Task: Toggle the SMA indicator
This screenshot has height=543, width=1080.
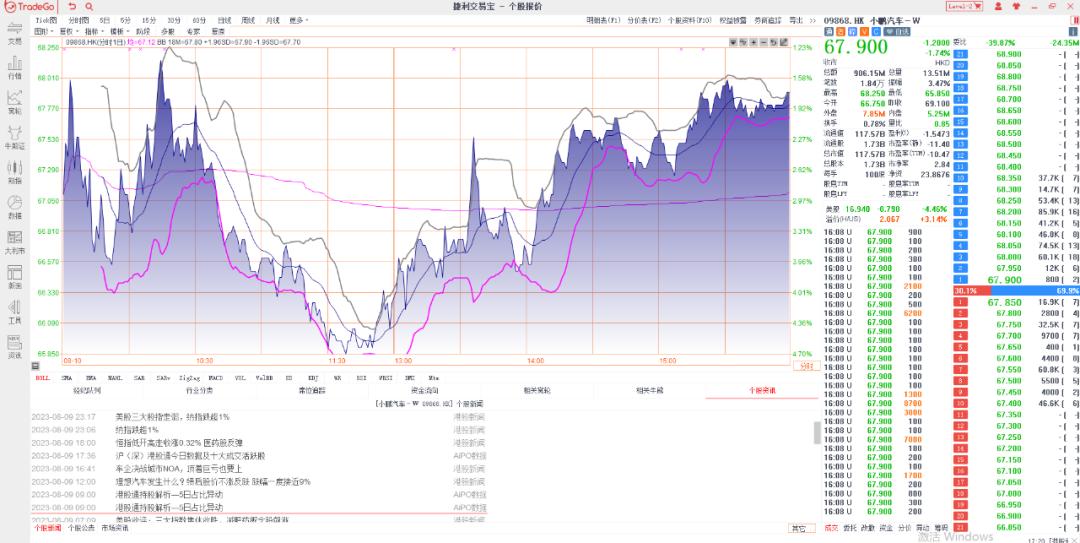Action: [67, 378]
